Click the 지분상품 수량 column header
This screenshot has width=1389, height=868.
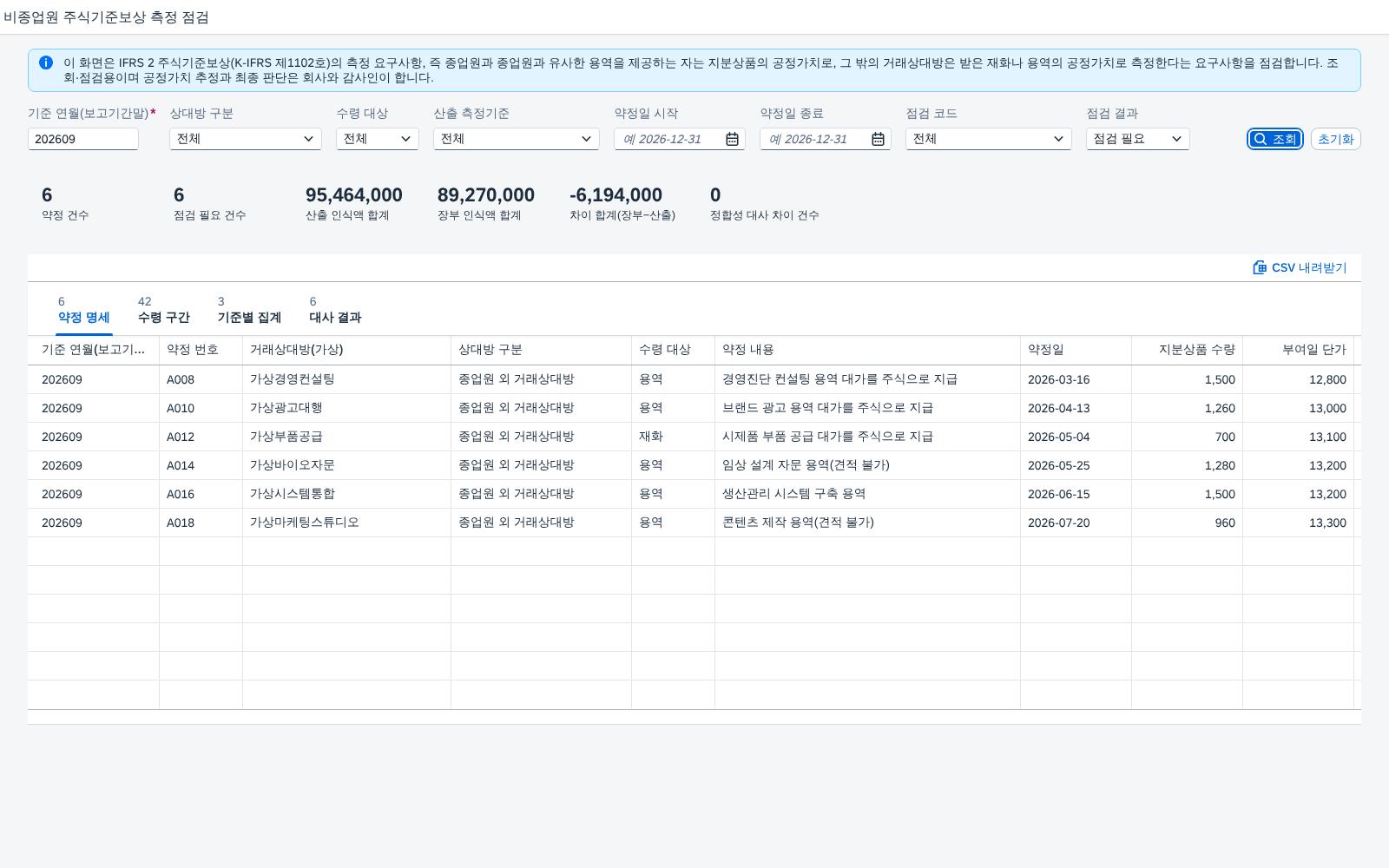coord(1187,350)
